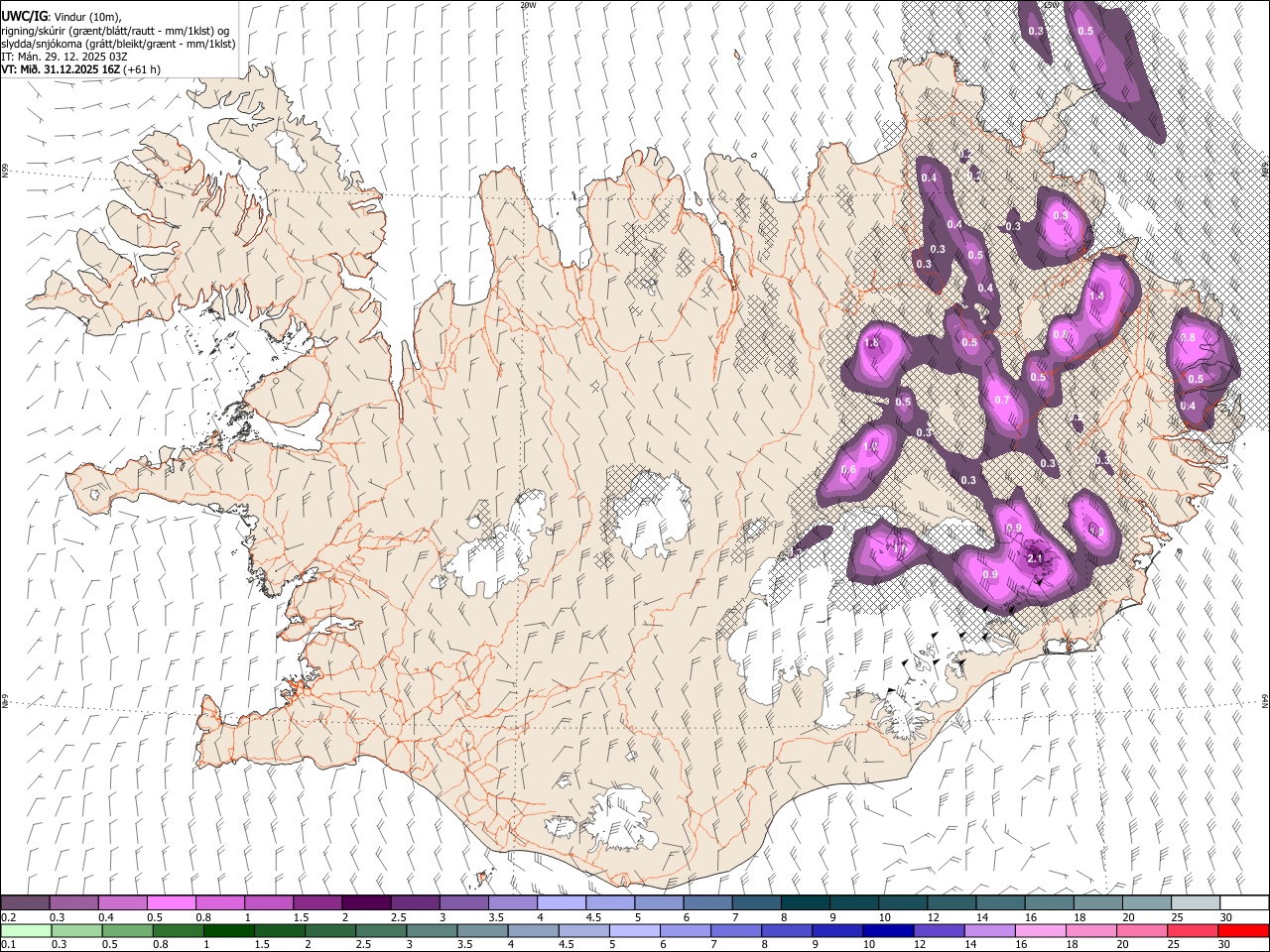Click the 1.4 snowfall value on map
The width and height of the screenshot is (1270, 952).
[1096, 296]
